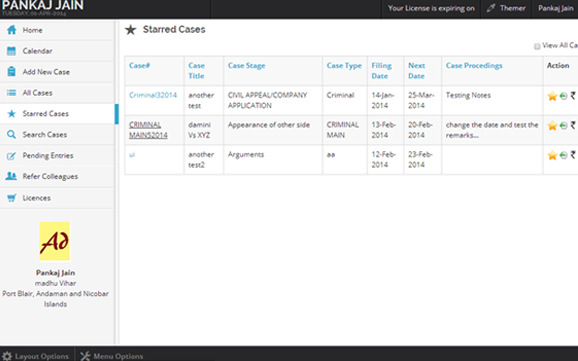Open the CRIMINAL MAIN52014 case link
The image size is (578, 361).
coord(148,130)
